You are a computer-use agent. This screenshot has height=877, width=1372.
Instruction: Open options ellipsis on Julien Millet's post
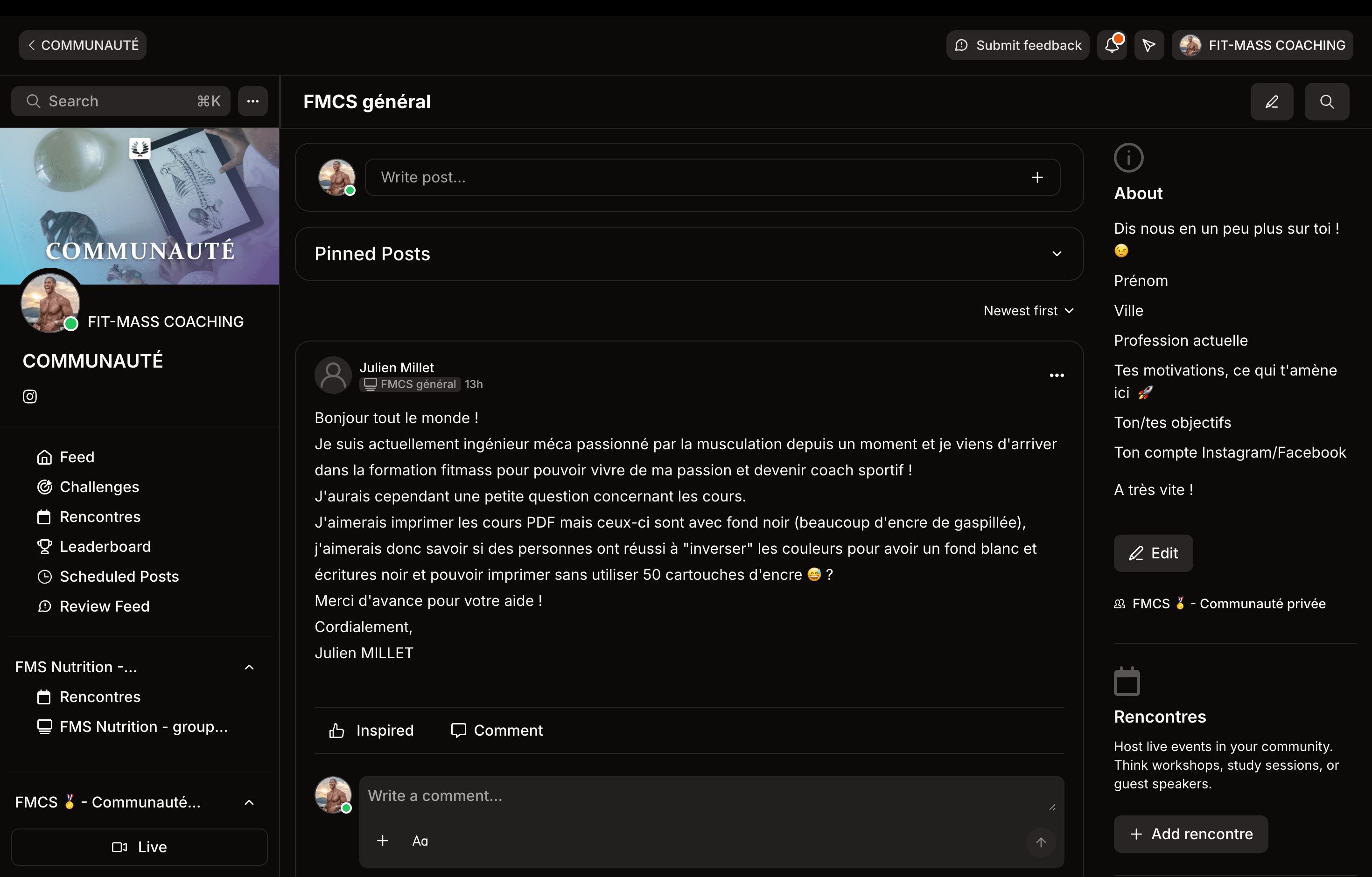(1057, 375)
